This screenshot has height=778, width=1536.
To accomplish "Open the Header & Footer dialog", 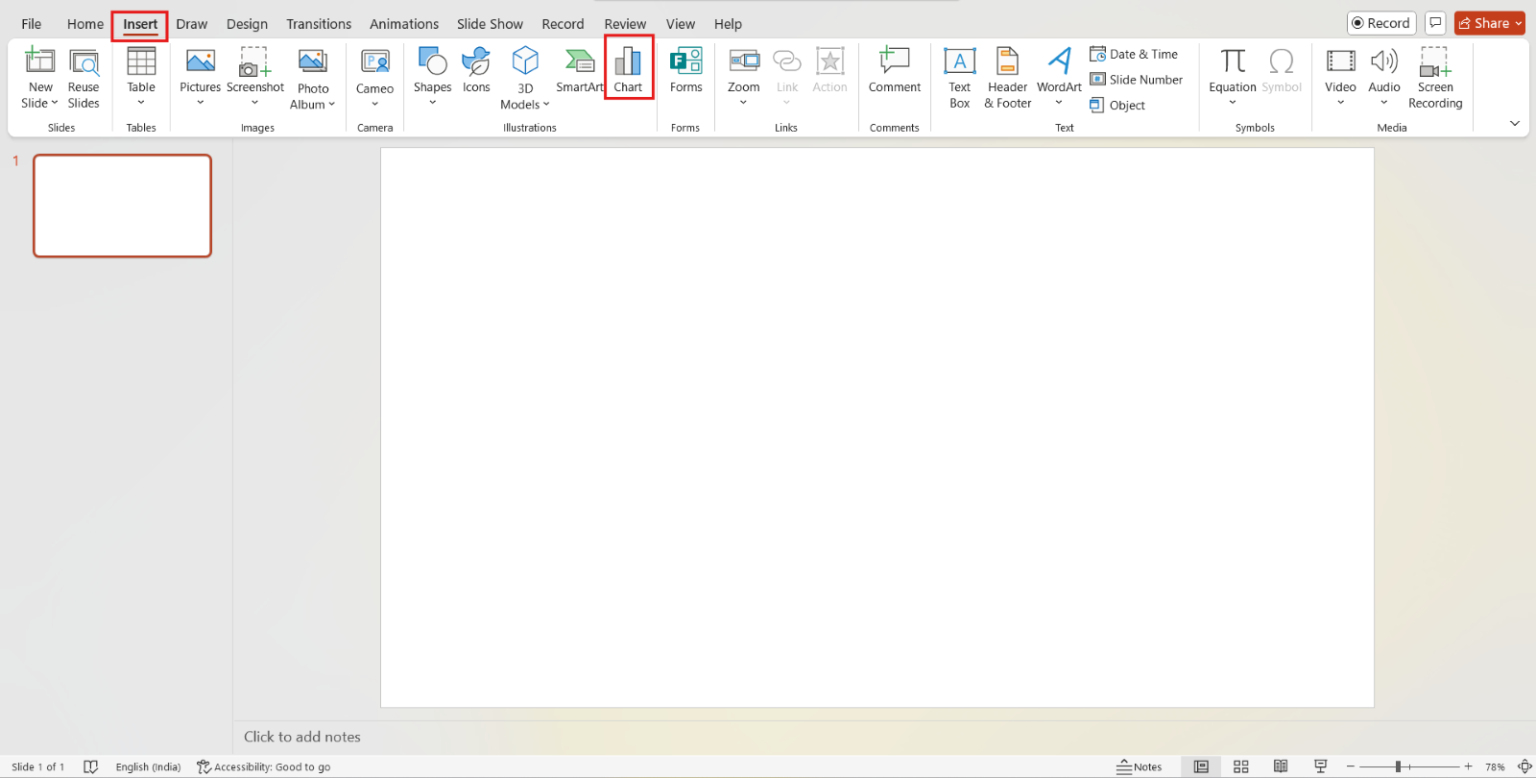I will pos(1006,75).
